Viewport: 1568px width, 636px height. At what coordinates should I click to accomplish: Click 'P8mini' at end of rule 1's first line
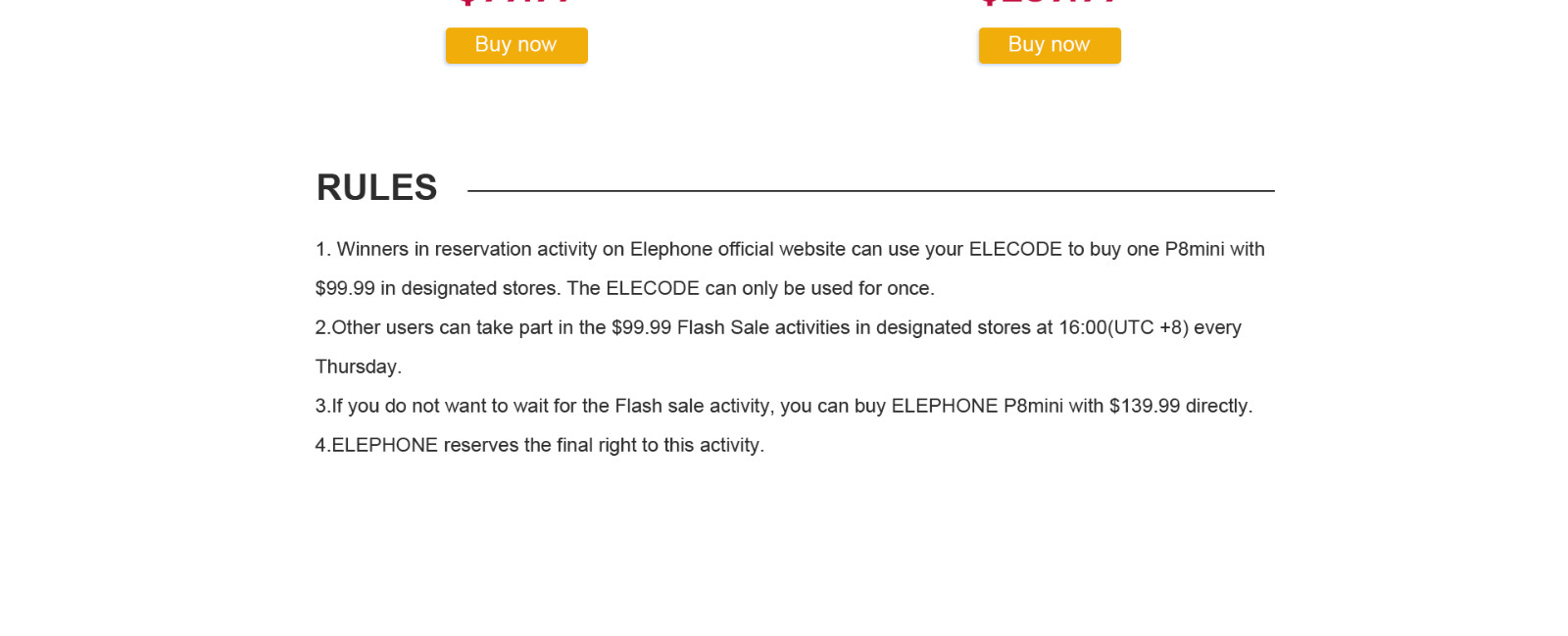coord(1194,249)
